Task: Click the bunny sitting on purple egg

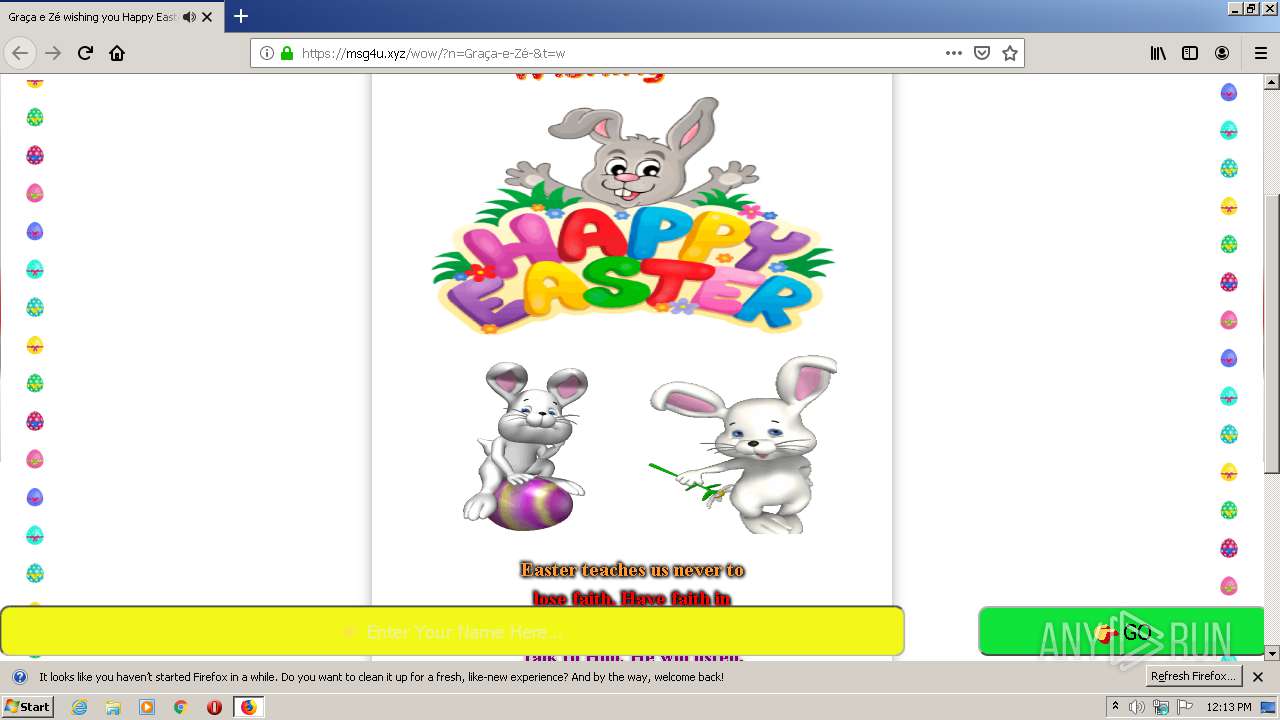Action: point(526,446)
